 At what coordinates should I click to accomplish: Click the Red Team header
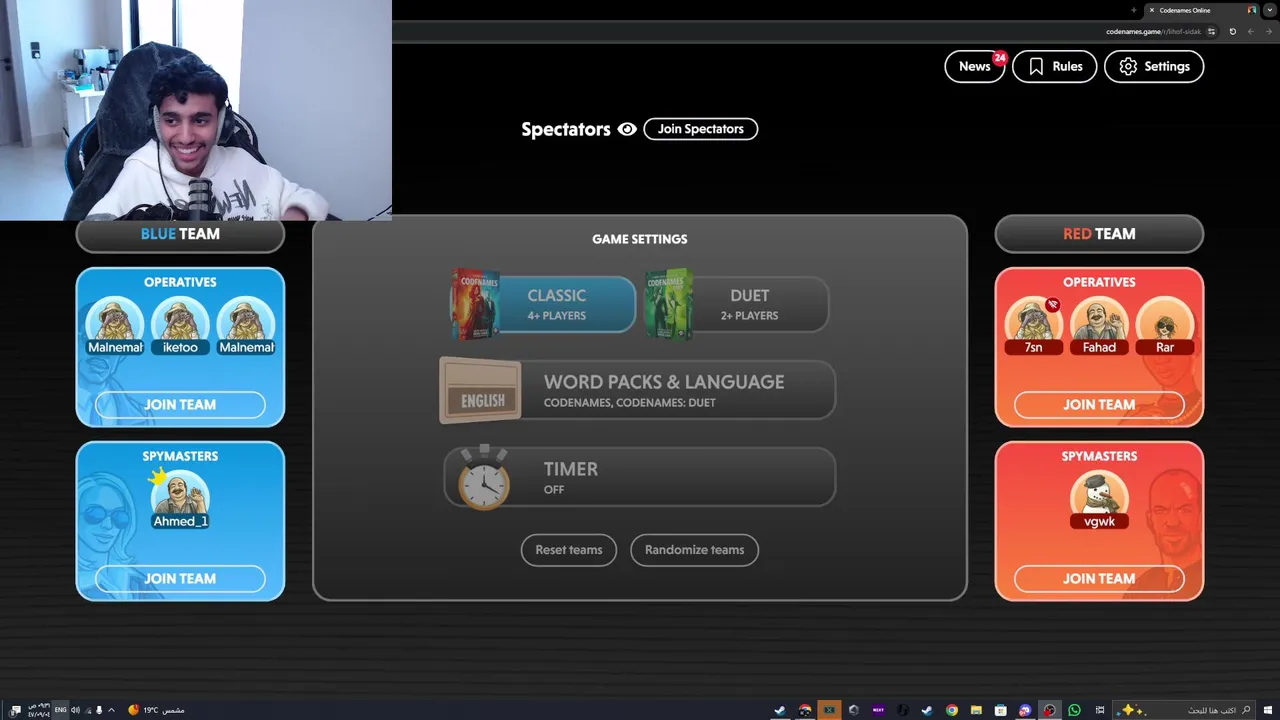pyautogui.click(x=1099, y=234)
